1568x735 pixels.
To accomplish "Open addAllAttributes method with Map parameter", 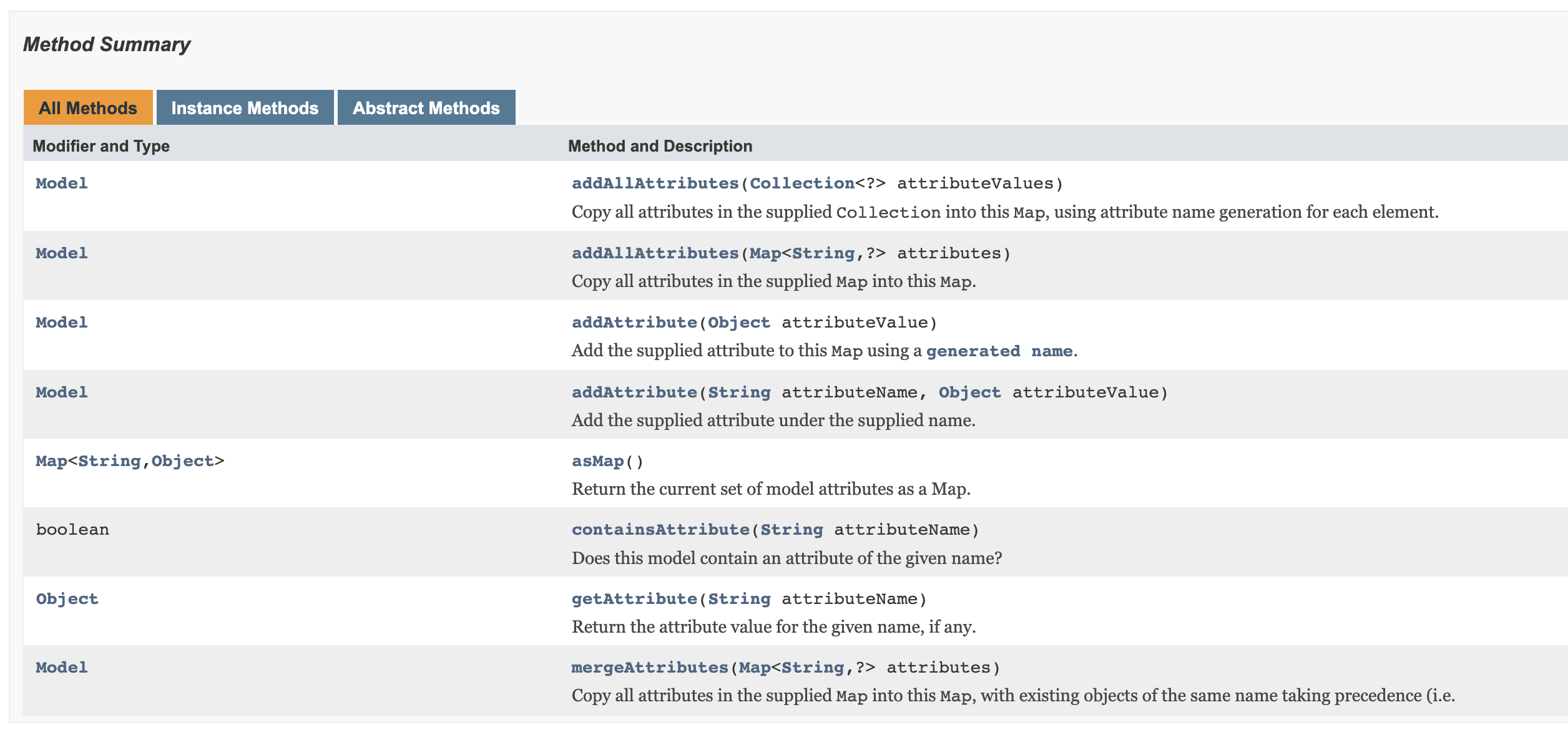I will (x=655, y=253).
